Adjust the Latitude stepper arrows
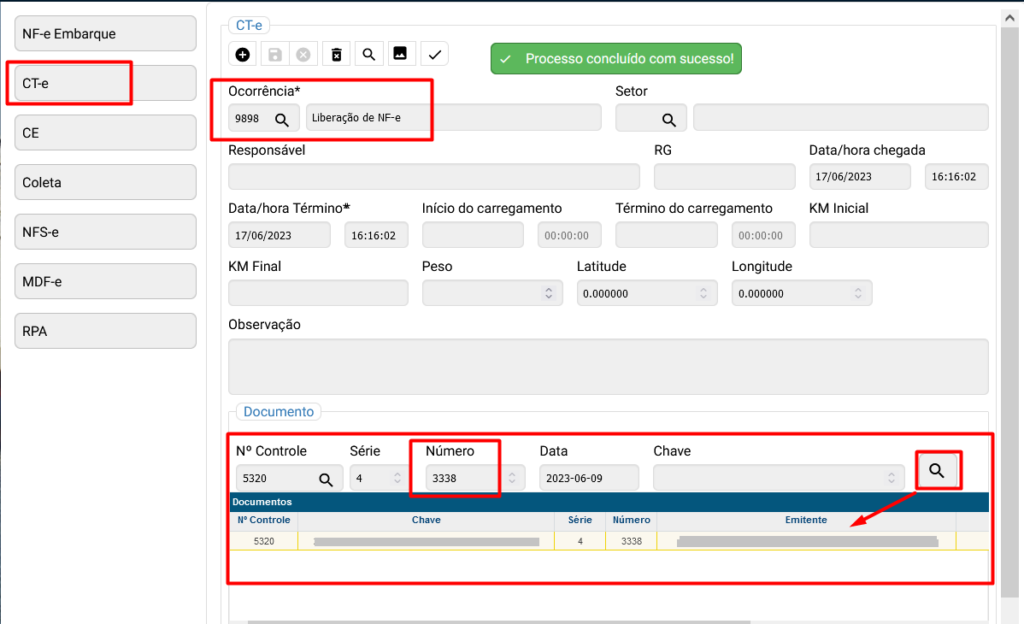1024x624 pixels. [x=703, y=294]
